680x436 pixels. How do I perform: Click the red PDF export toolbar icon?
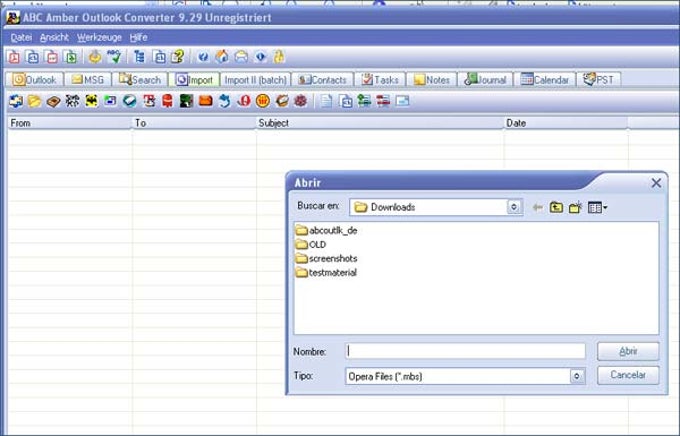tap(14, 57)
